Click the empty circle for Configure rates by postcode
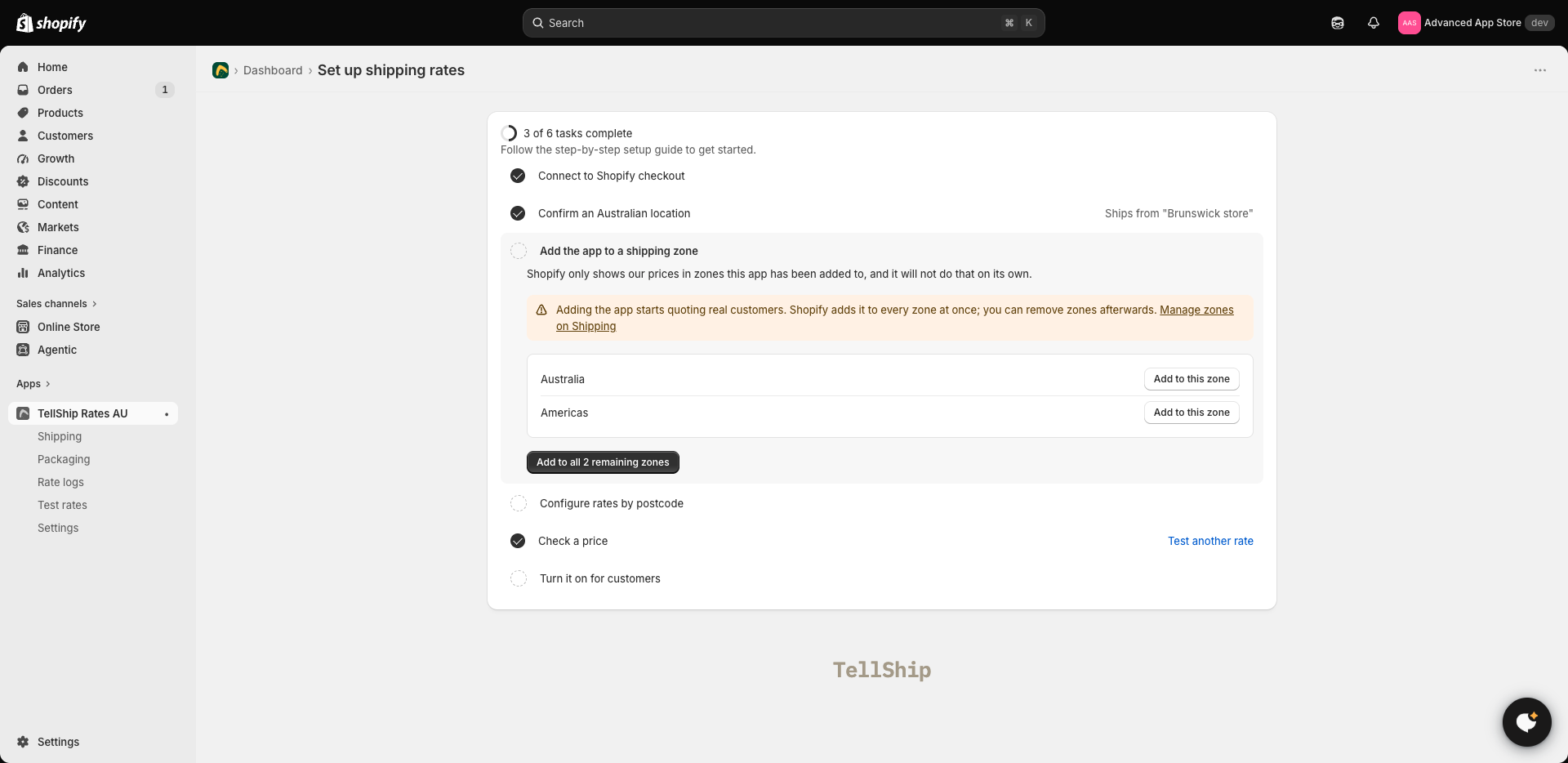 [x=519, y=503]
